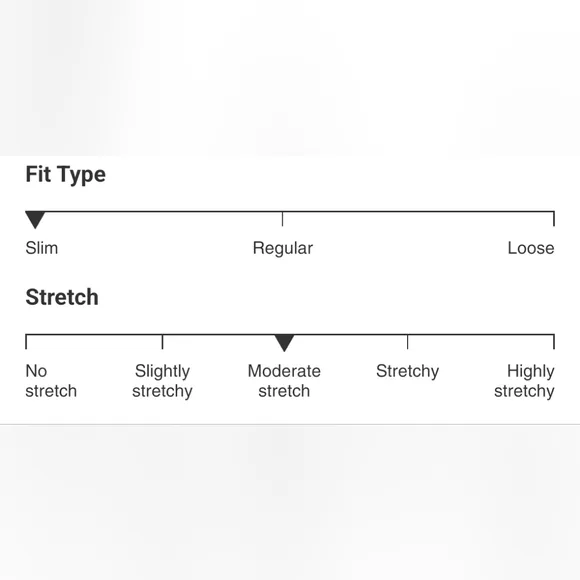
Task: Click the Highly stretchy end tick mark
Action: tap(554, 341)
